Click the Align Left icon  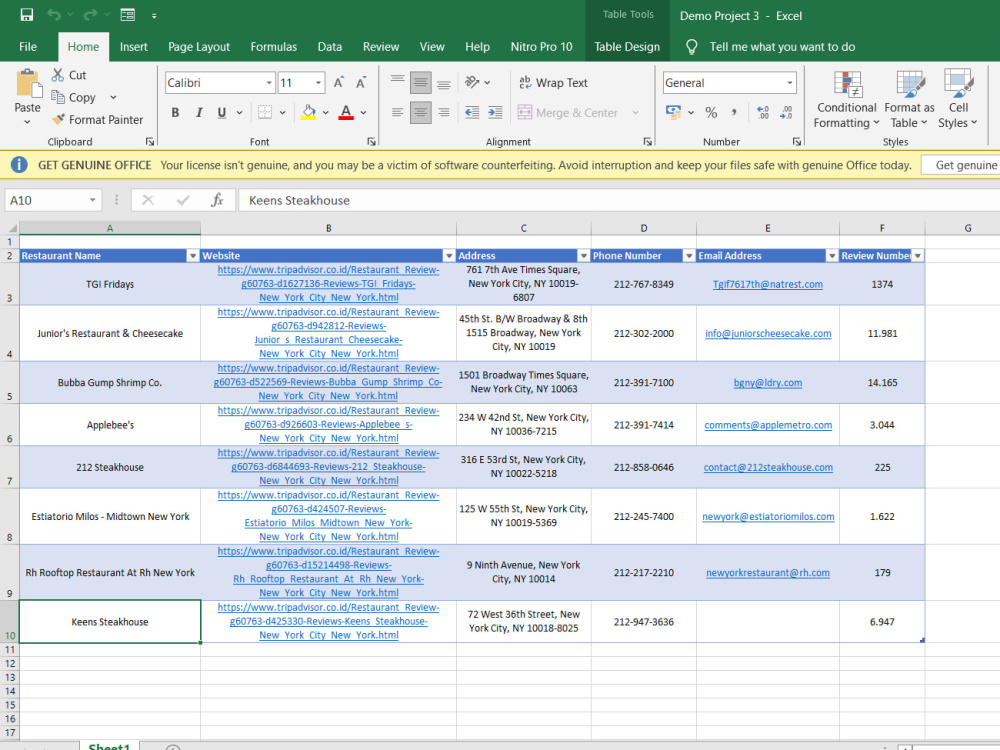pos(397,112)
